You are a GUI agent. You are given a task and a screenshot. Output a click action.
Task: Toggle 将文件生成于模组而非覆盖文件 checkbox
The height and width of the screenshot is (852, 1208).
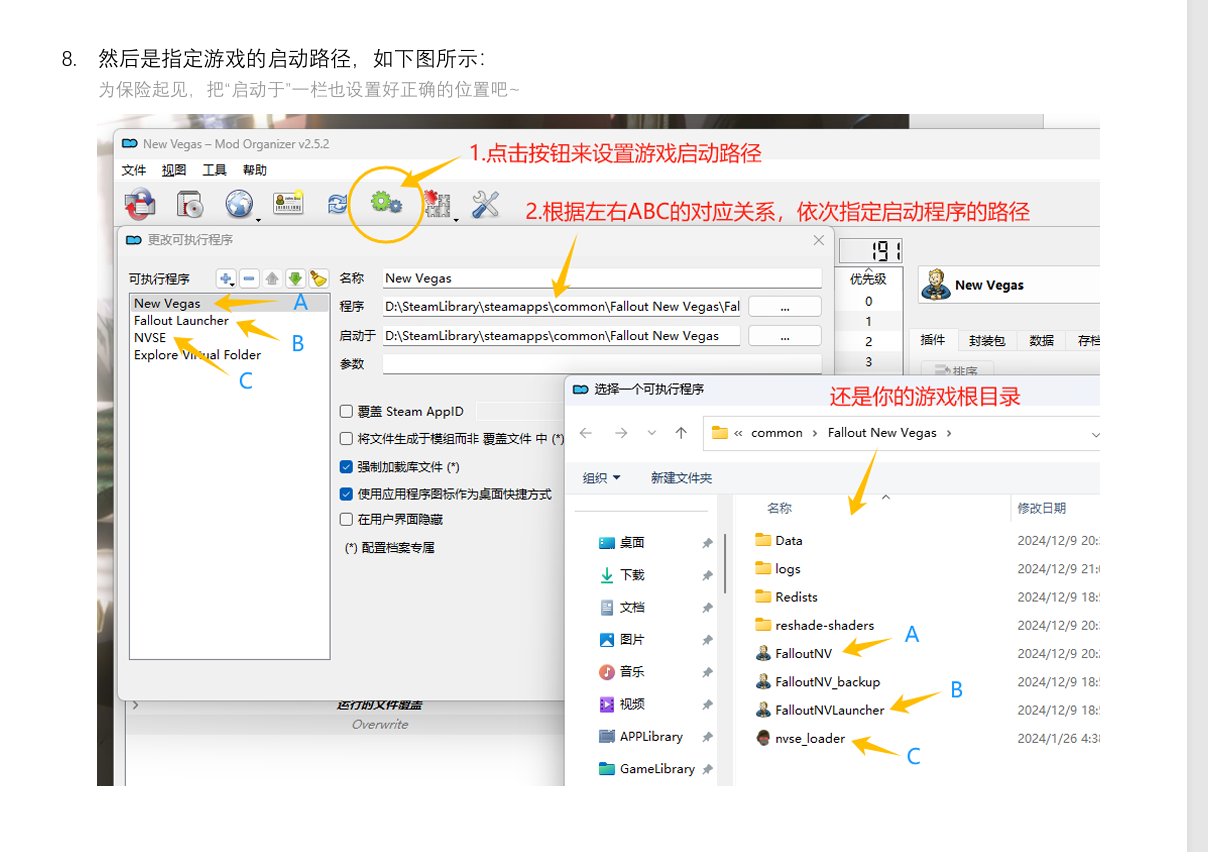[x=346, y=438]
